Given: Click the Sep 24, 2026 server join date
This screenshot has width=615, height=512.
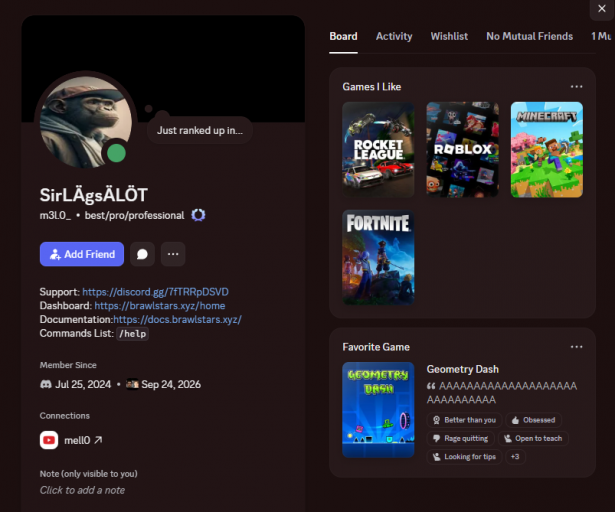Looking at the screenshot, I should [171, 384].
